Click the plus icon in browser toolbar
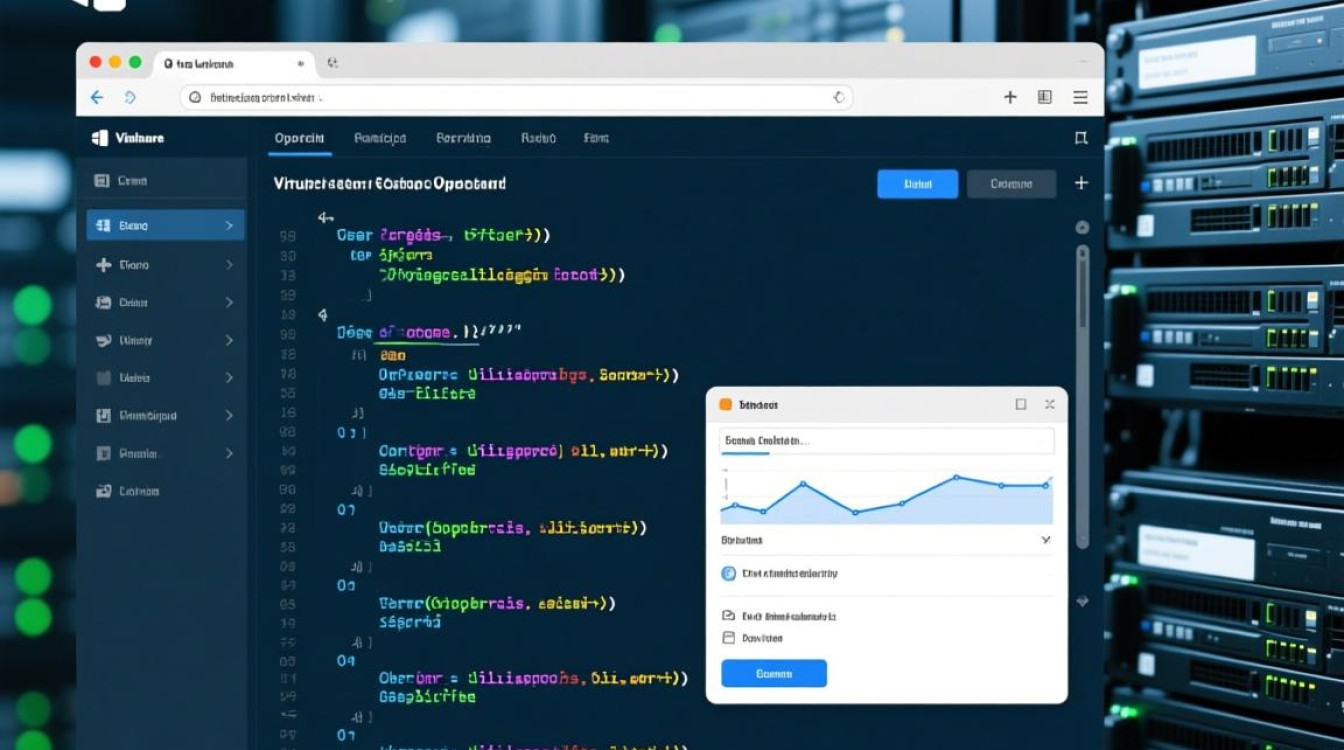This screenshot has width=1344, height=750. tap(1010, 97)
